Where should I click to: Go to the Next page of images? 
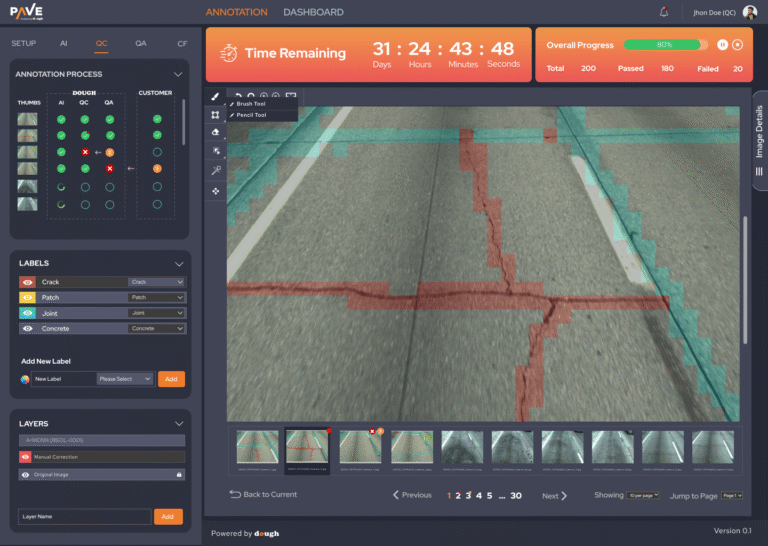555,495
